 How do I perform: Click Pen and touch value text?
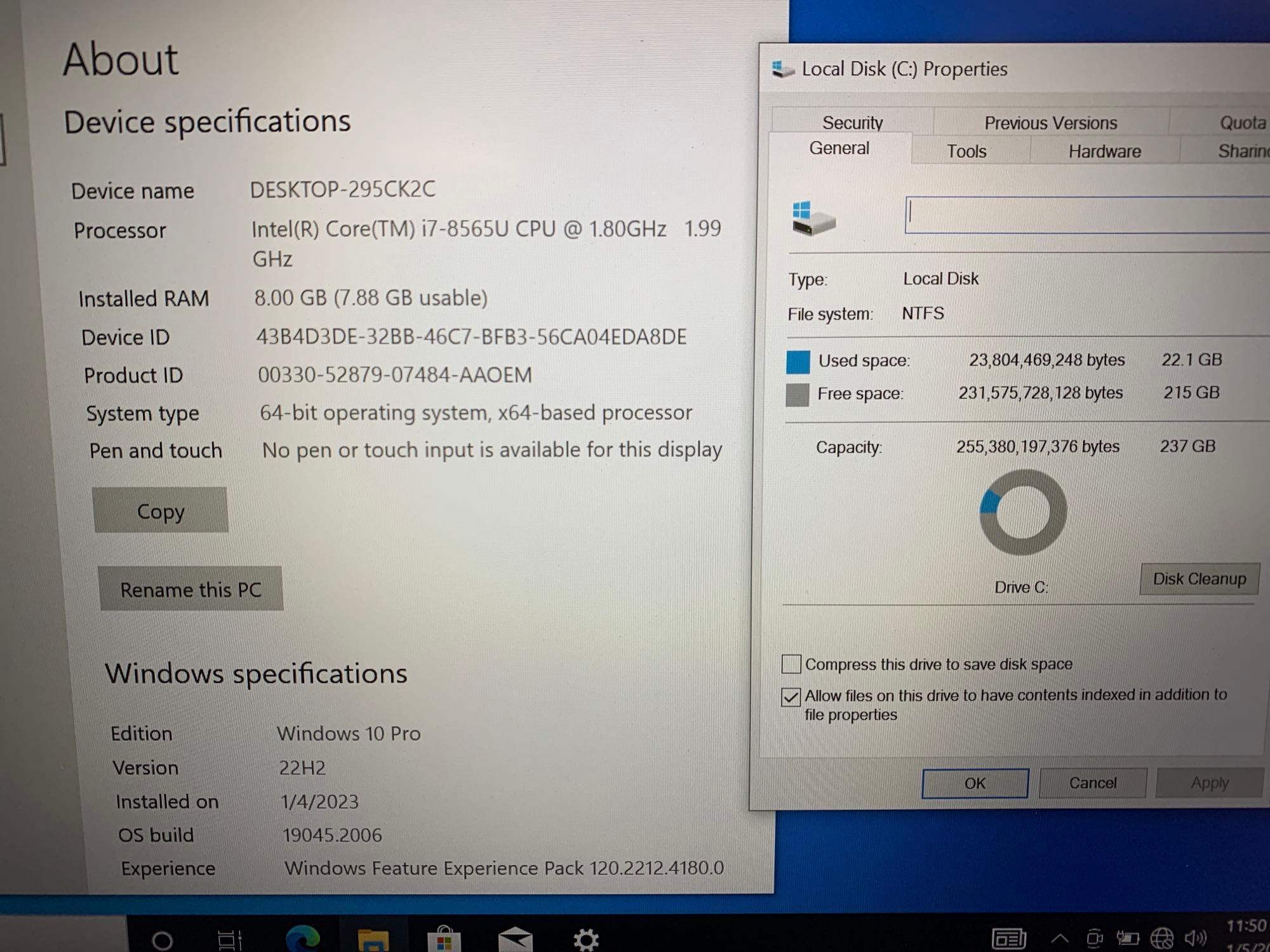pyautogui.click(x=492, y=451)
